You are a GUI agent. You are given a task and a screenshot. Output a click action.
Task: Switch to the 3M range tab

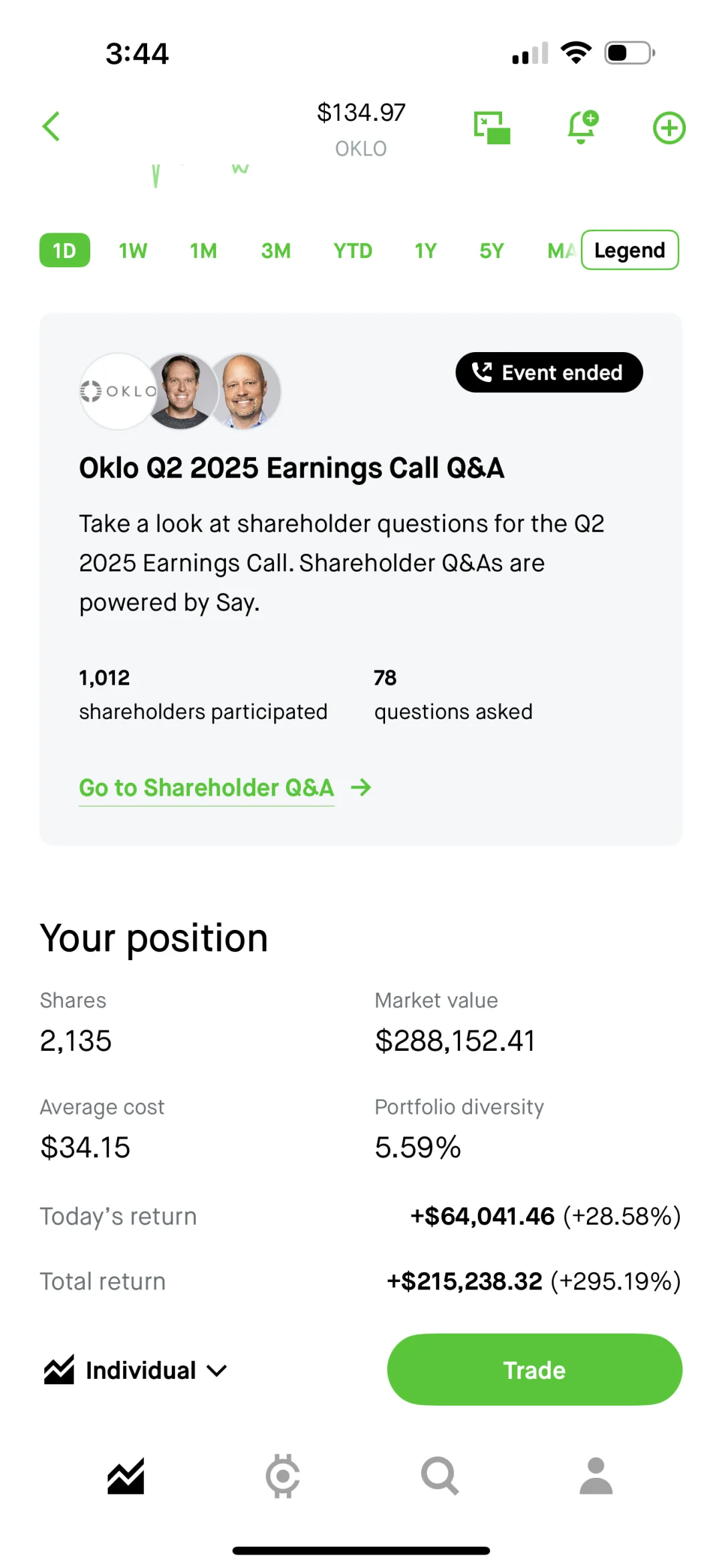(x=276, y=251)
